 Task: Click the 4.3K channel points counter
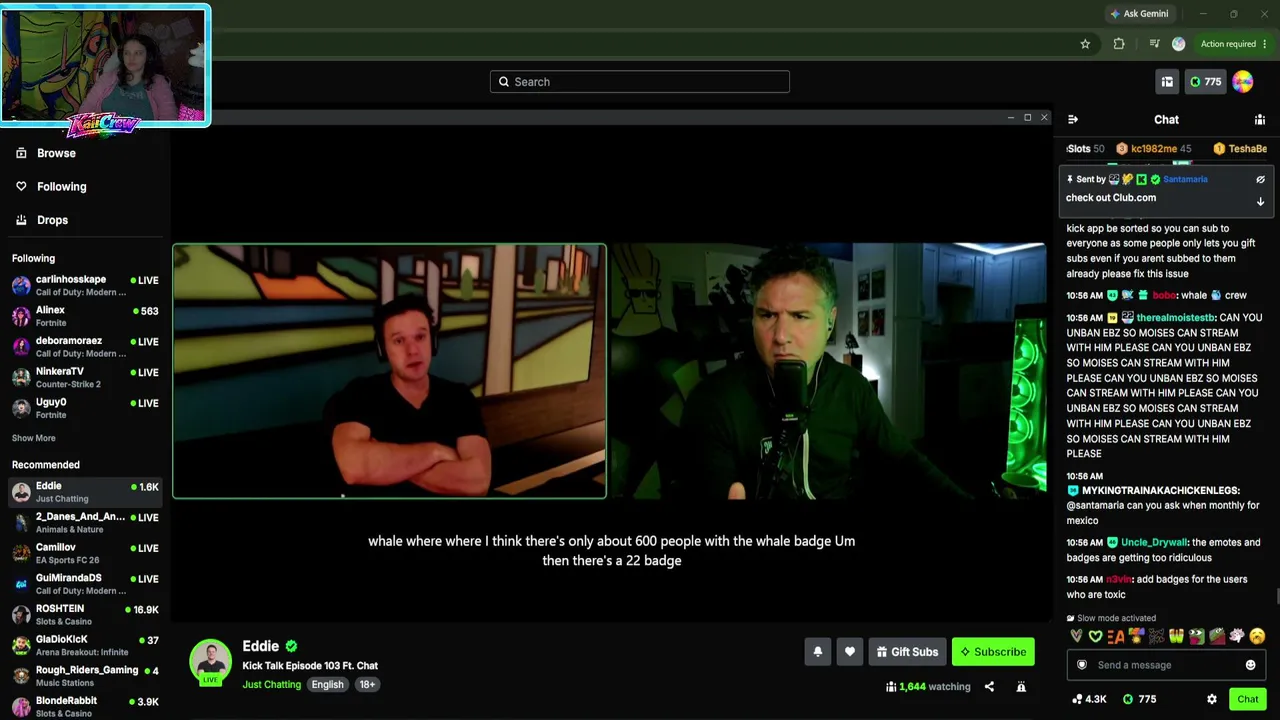click(x=1089, y=699)
